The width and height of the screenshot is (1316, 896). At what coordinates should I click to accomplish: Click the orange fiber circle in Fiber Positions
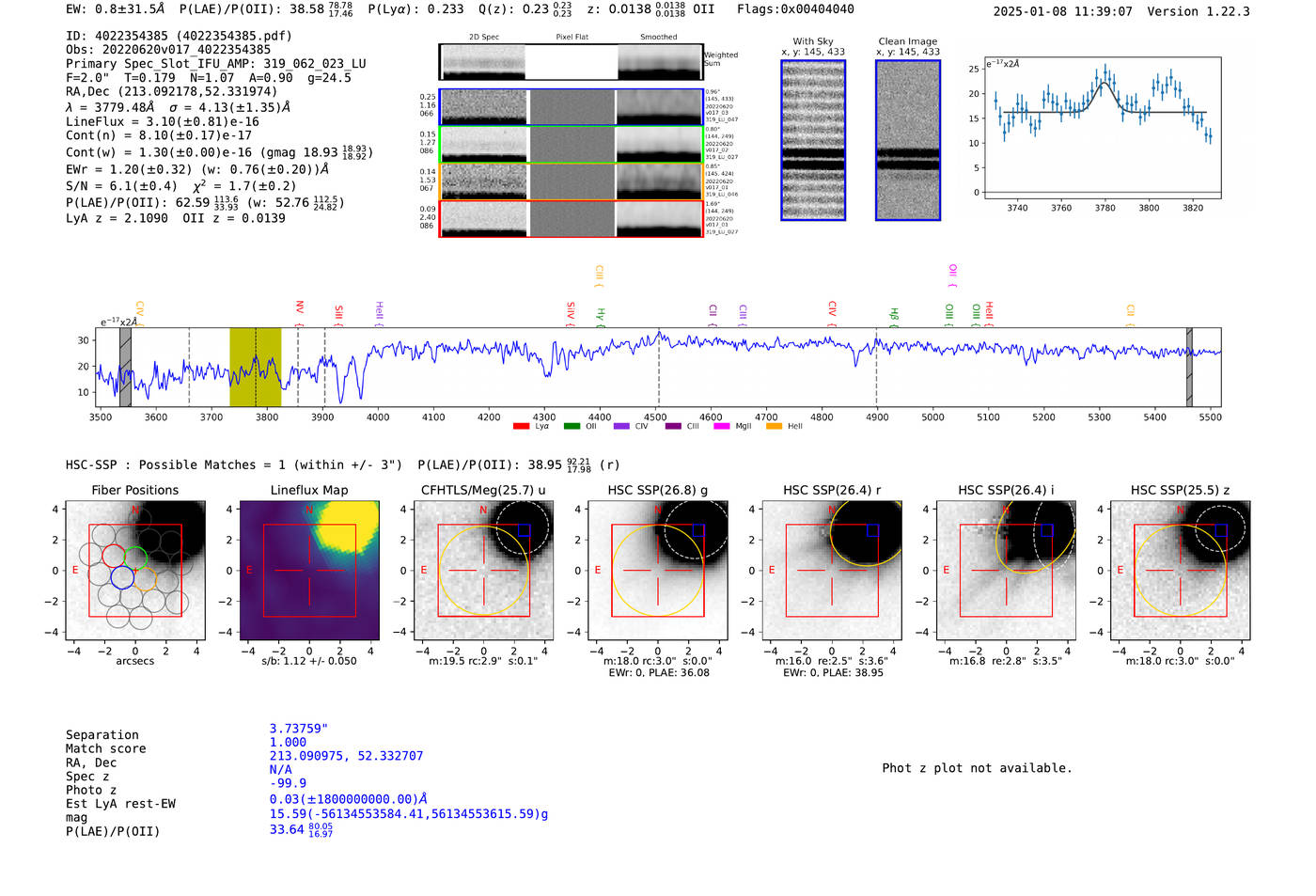145,577
